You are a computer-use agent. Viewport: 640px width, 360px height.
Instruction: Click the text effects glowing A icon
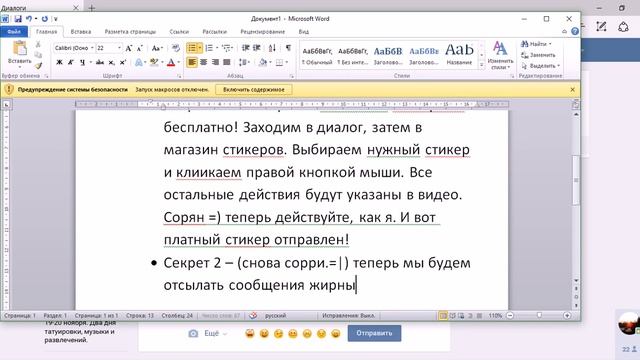click(x=139, y=62)
